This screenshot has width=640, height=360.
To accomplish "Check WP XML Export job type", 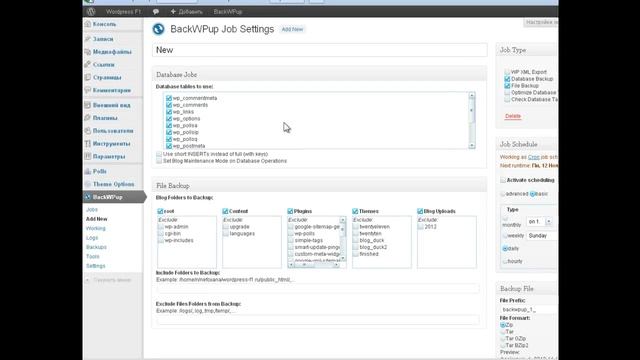I will click(507, 72).
